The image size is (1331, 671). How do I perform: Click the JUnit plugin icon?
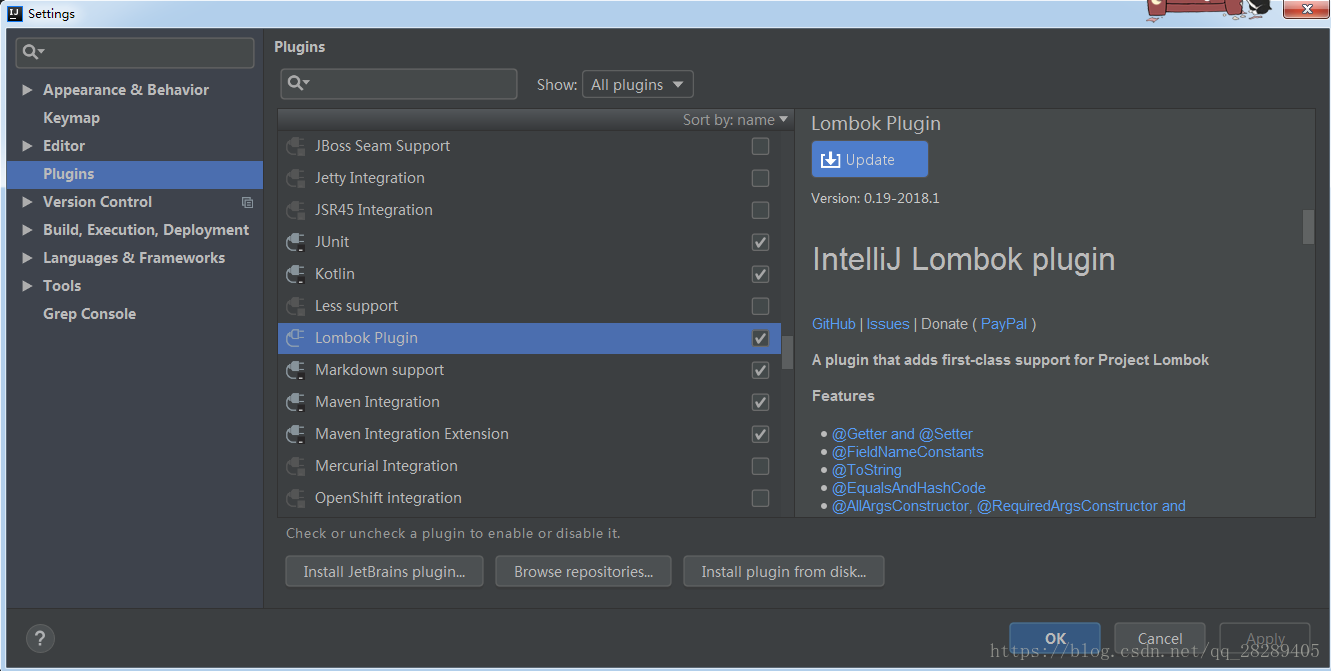(295, 242)
